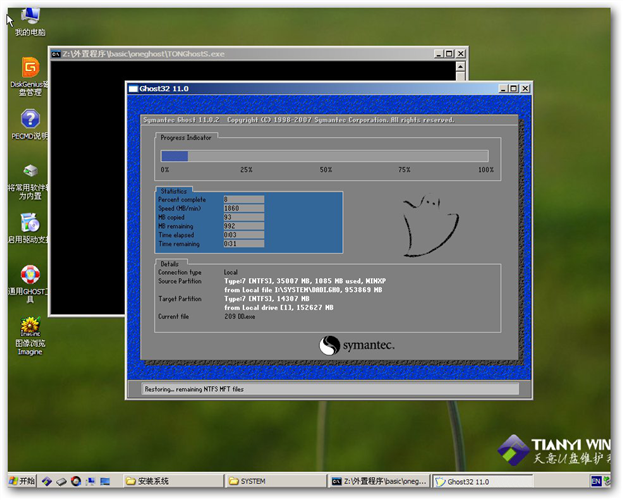623x500 pixels.
Task: Click the EN language indicator in tray
Action: point(596,481)
